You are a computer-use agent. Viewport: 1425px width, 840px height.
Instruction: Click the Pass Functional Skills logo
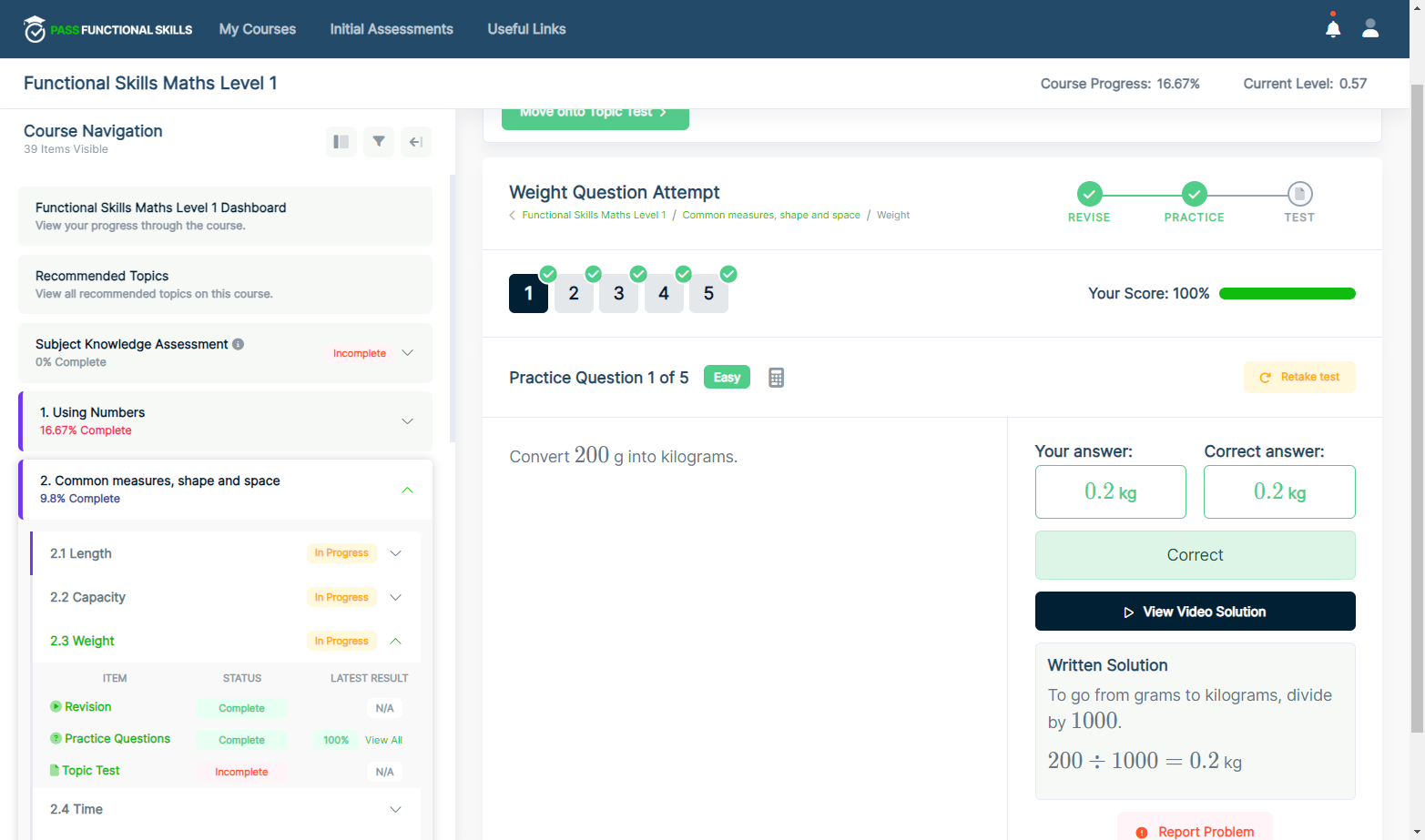[108, 29]
